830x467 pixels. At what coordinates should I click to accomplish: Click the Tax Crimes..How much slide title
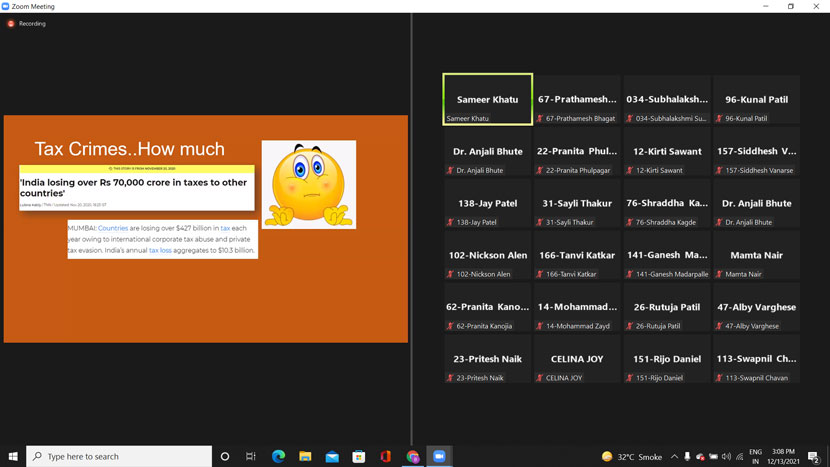pyautogui.click(x=130, y=149)
